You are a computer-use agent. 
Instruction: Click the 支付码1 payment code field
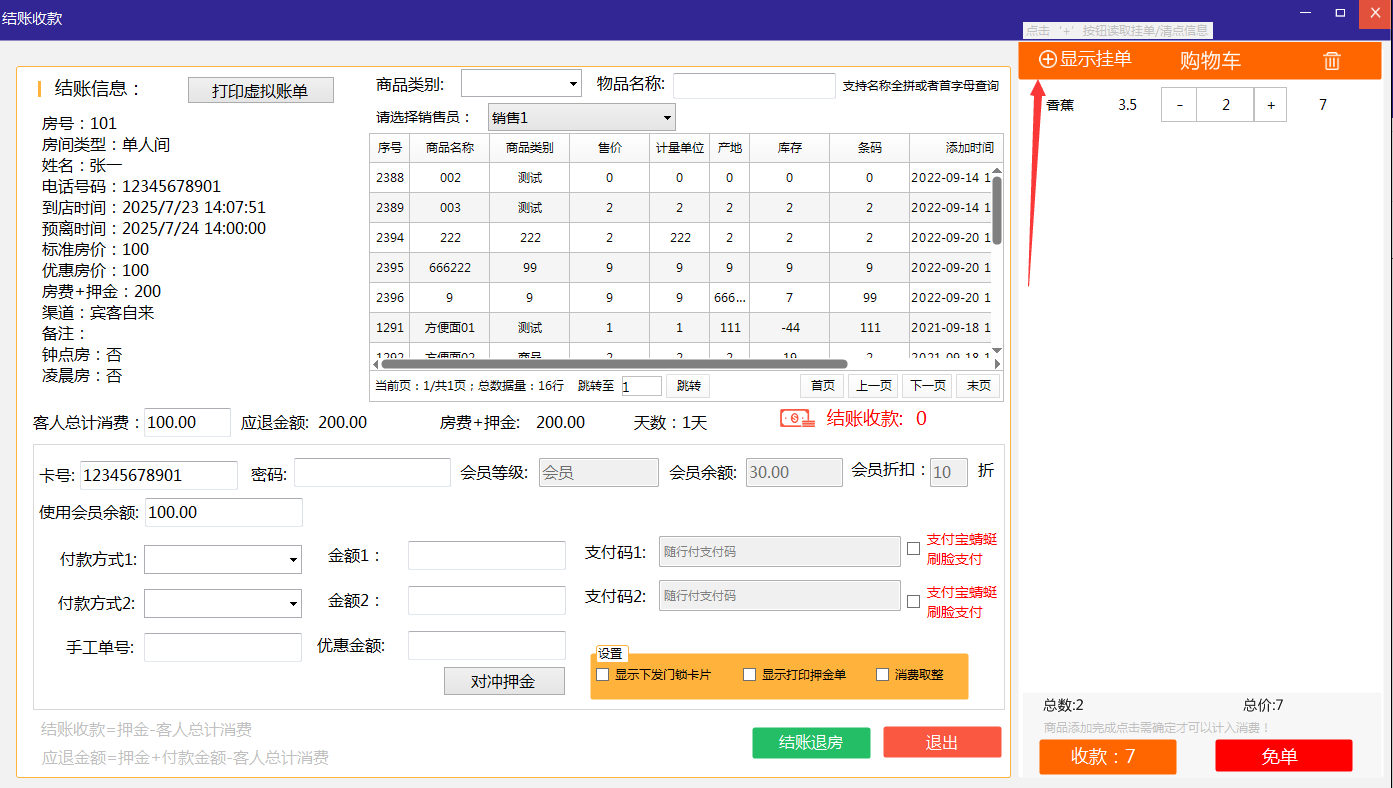780,552
